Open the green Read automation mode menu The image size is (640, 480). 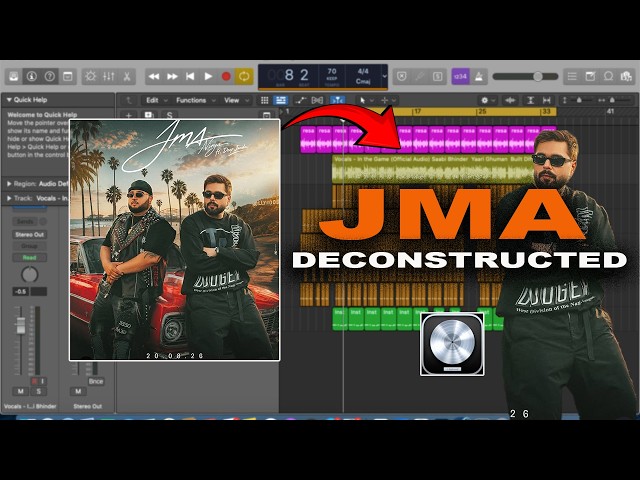(x=29, y=258)
